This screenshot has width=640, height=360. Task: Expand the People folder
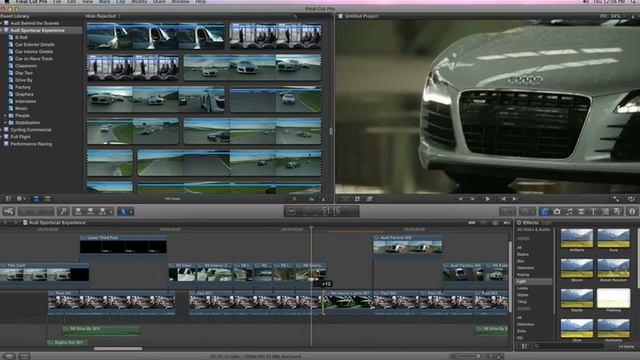[x=5, y=116]
